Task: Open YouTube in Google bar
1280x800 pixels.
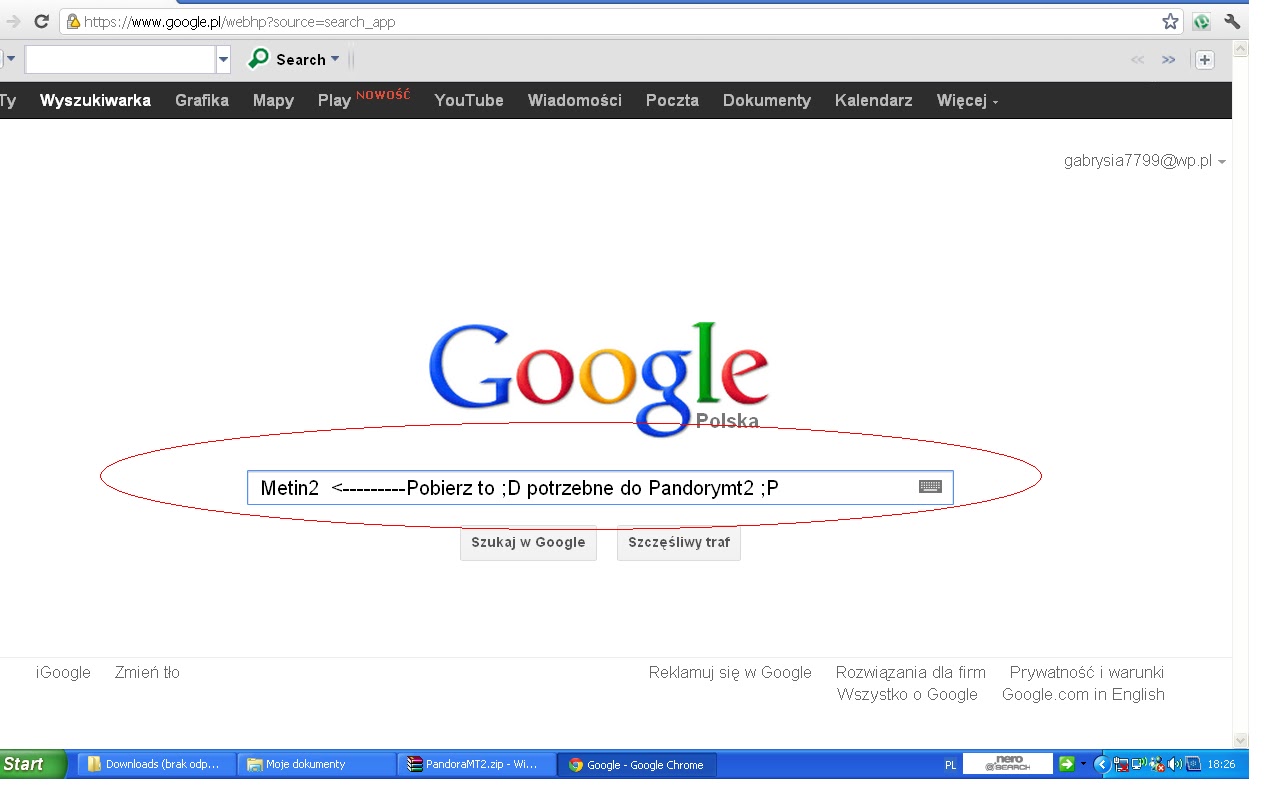Action: 469,100
